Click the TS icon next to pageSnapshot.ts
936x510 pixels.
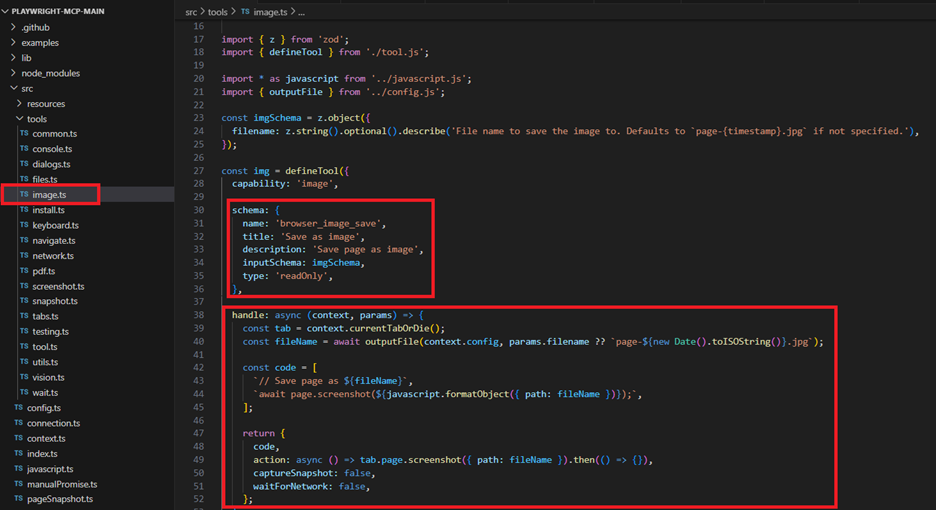click(x=18, y=499)
